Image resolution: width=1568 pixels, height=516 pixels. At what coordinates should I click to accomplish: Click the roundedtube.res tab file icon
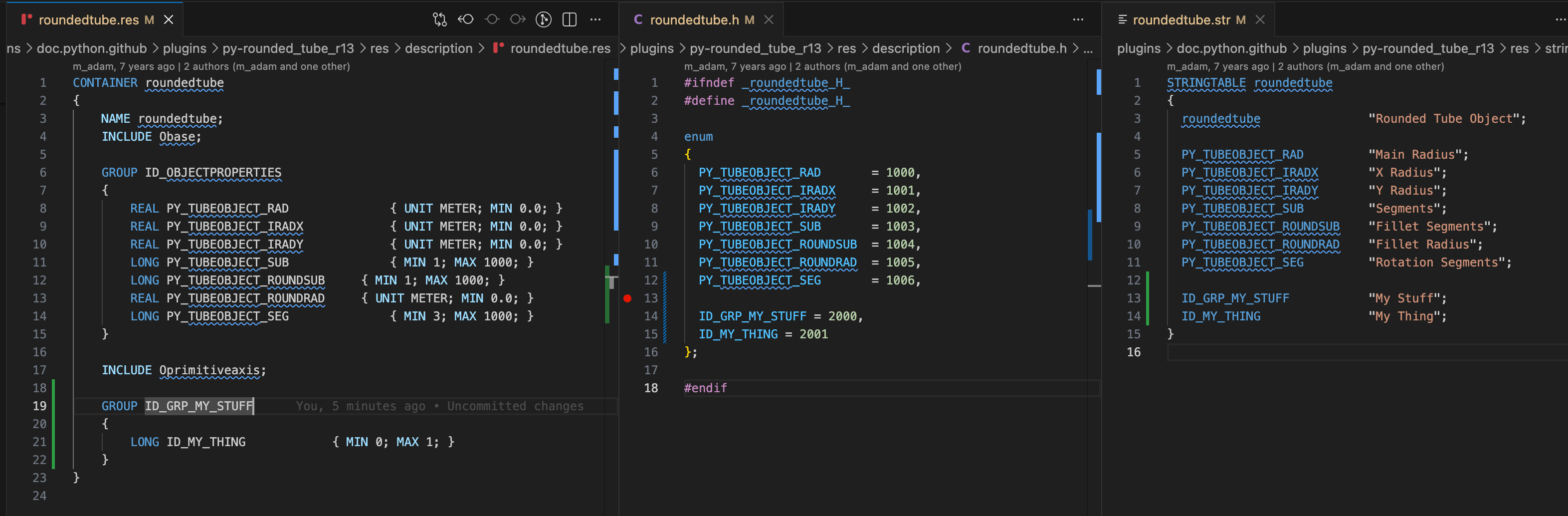[x=26, y=19]
